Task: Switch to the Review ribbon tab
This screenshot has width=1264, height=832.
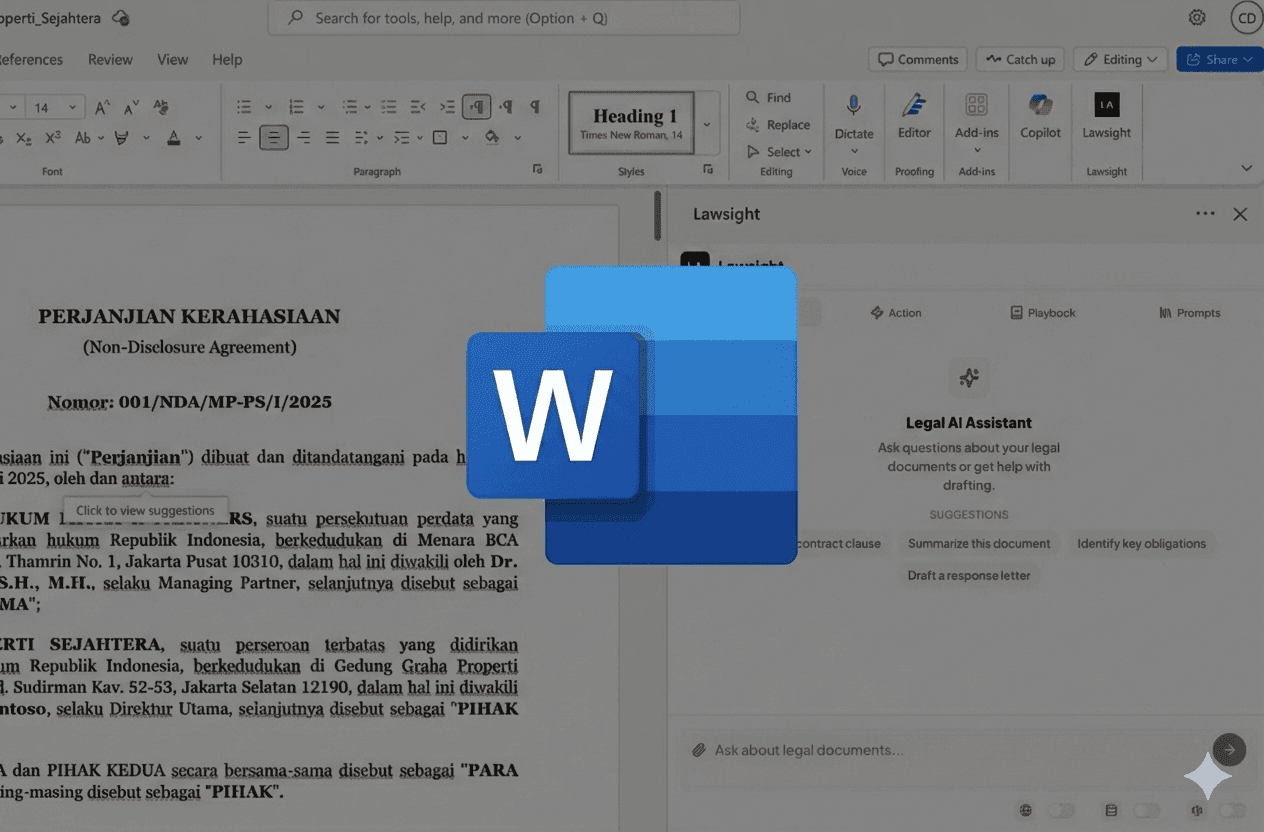Action: pyautogui.click(x=110, y=59)
